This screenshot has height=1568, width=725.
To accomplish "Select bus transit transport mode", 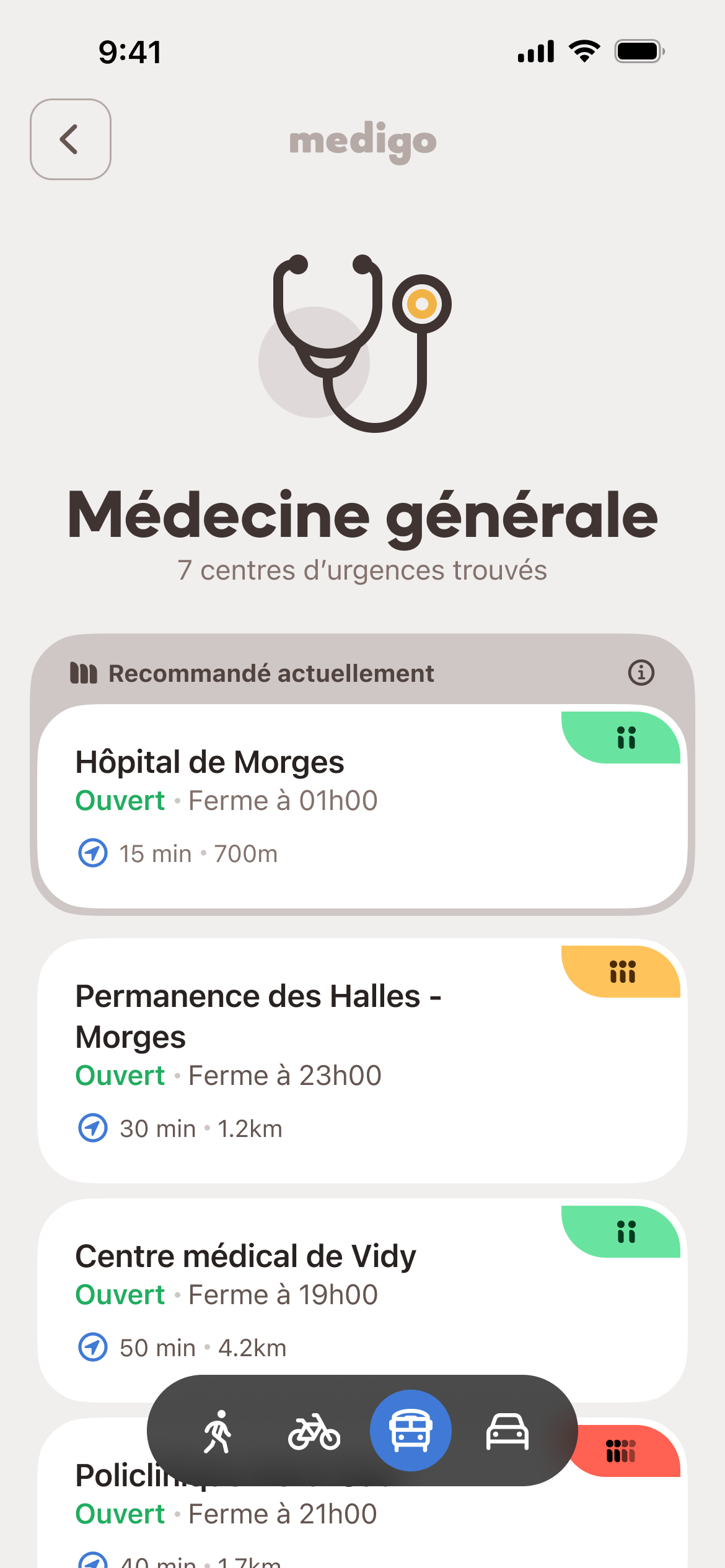I will point(410,1431).
